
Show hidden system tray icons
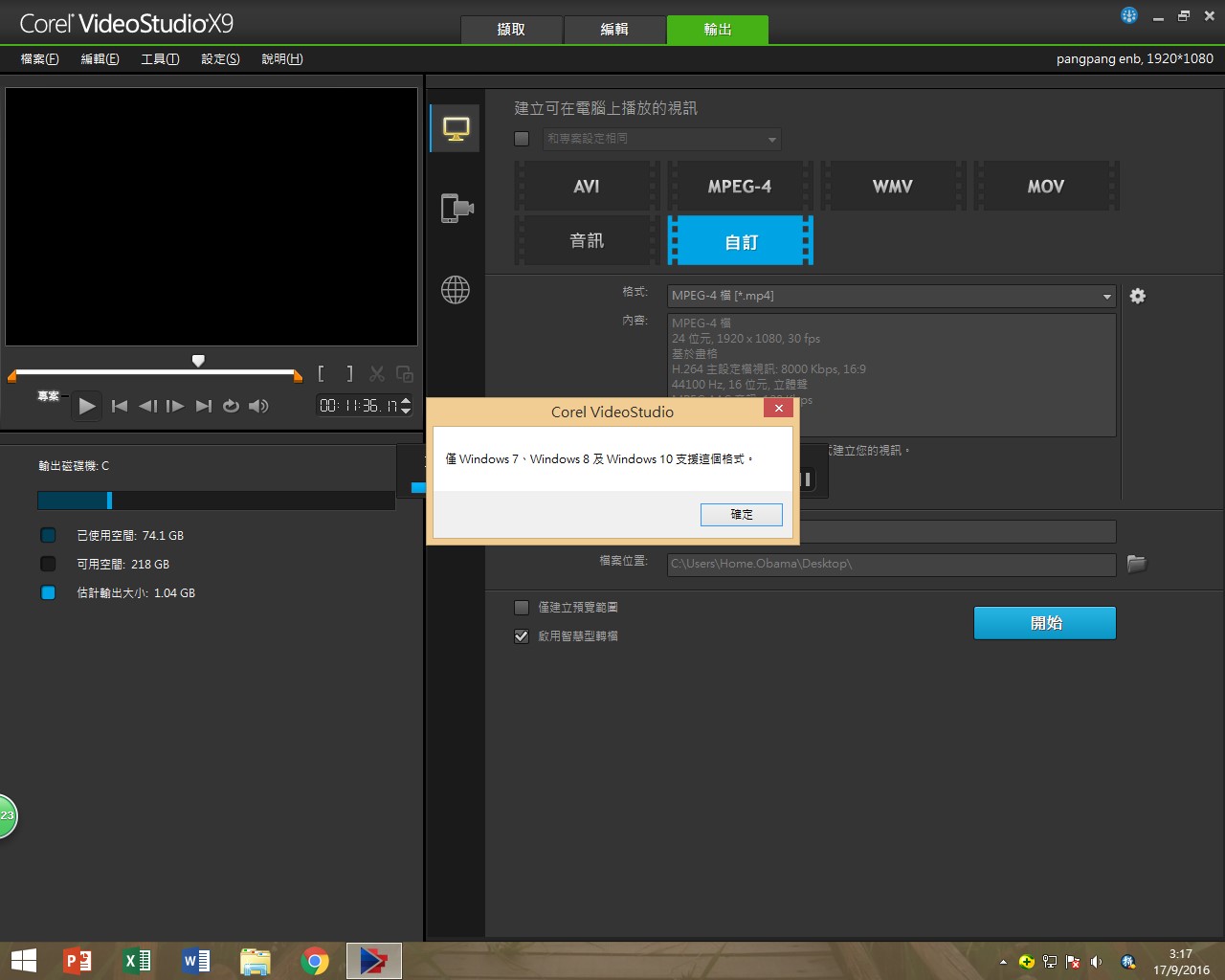pyautogui.click(x=1002, y=962)
